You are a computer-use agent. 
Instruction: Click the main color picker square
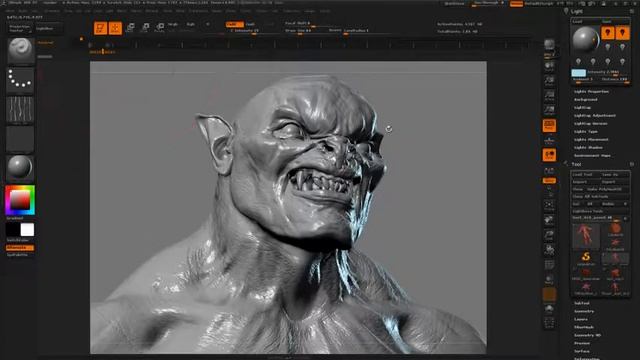(x=20, y=200)
